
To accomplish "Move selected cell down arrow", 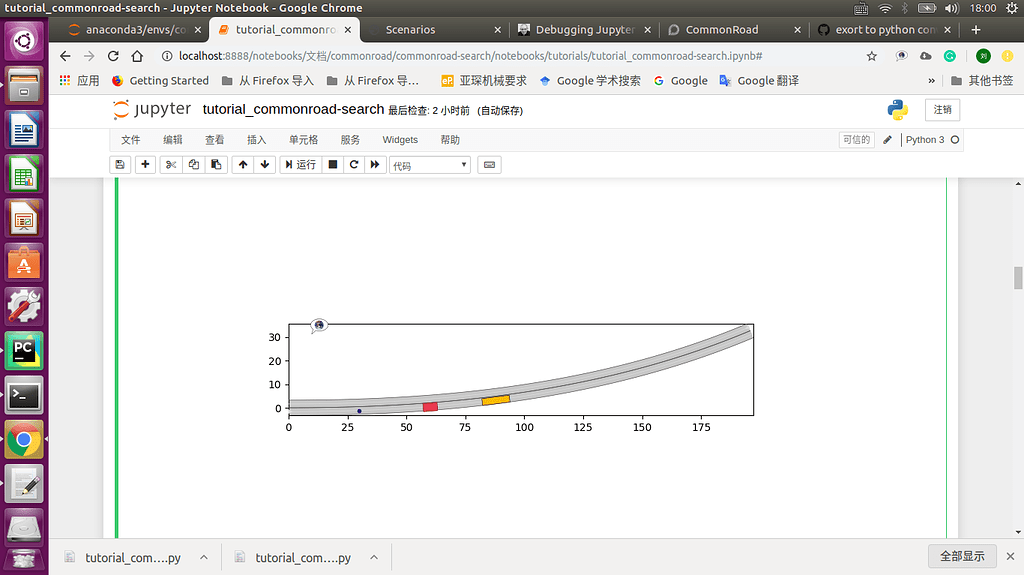I will pyautogui.click(x=265, y=165).
